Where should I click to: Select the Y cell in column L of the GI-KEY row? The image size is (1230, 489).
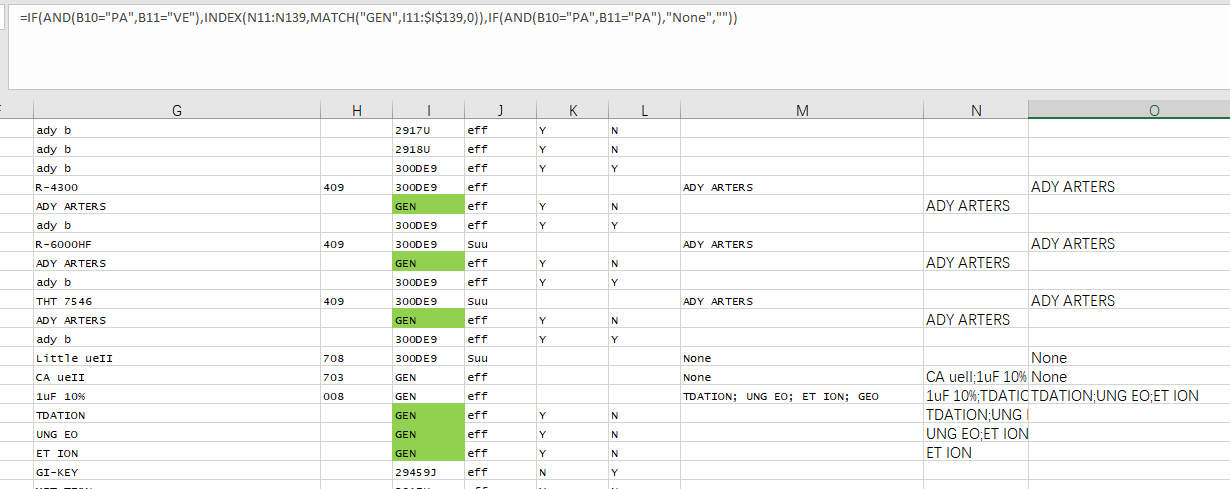[x=645, y=472]
